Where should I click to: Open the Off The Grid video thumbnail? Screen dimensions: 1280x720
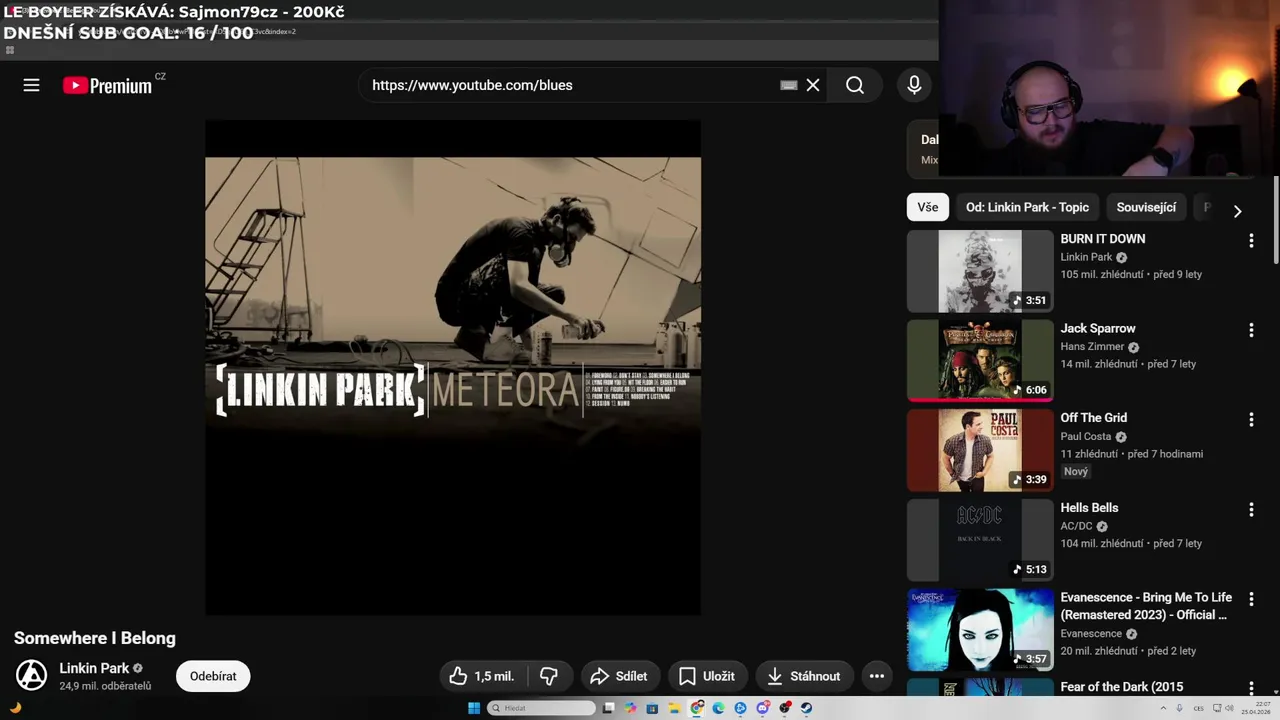[x=980, y=450]
